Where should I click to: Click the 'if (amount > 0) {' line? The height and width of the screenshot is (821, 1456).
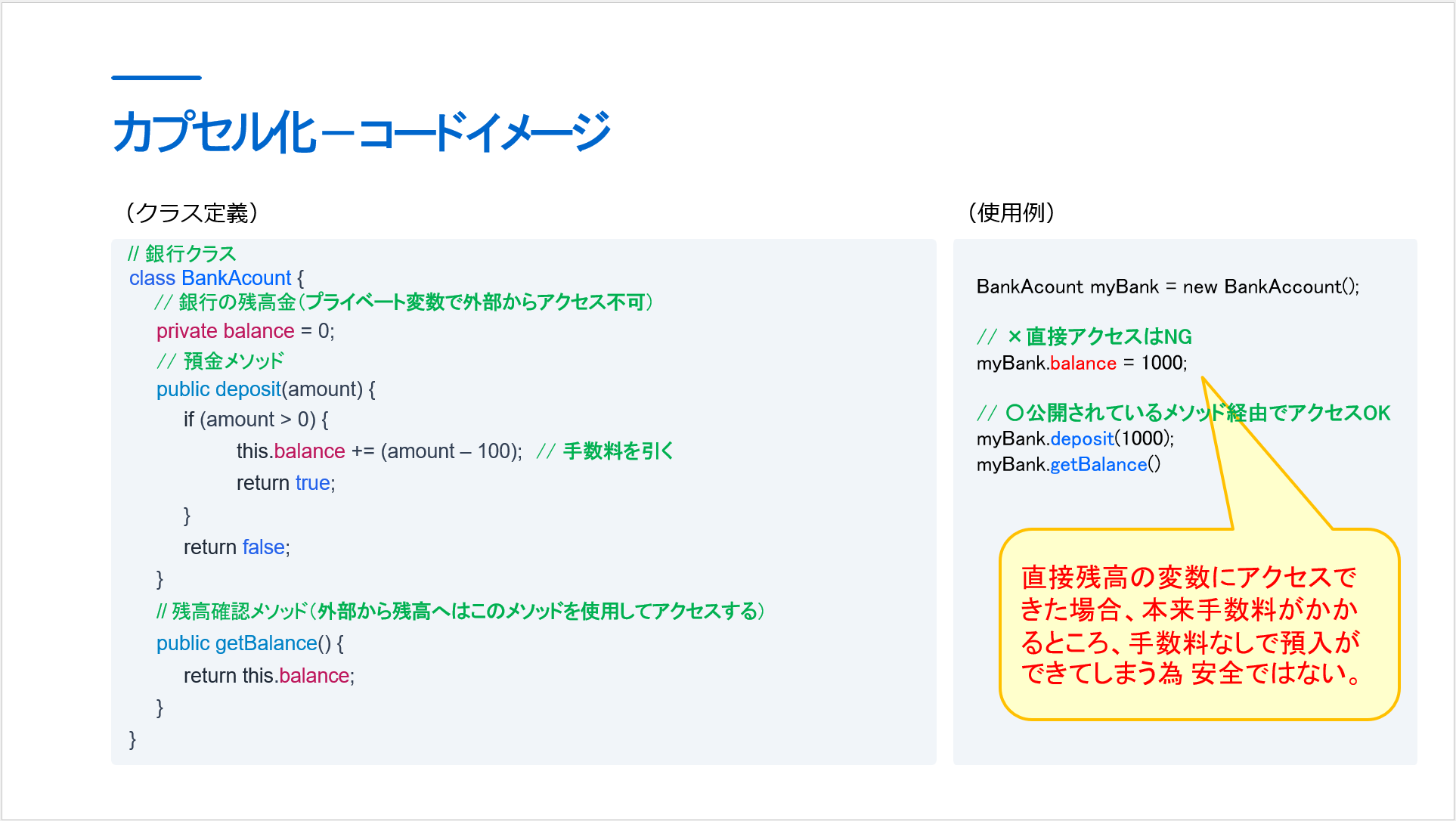coord(256,420)
